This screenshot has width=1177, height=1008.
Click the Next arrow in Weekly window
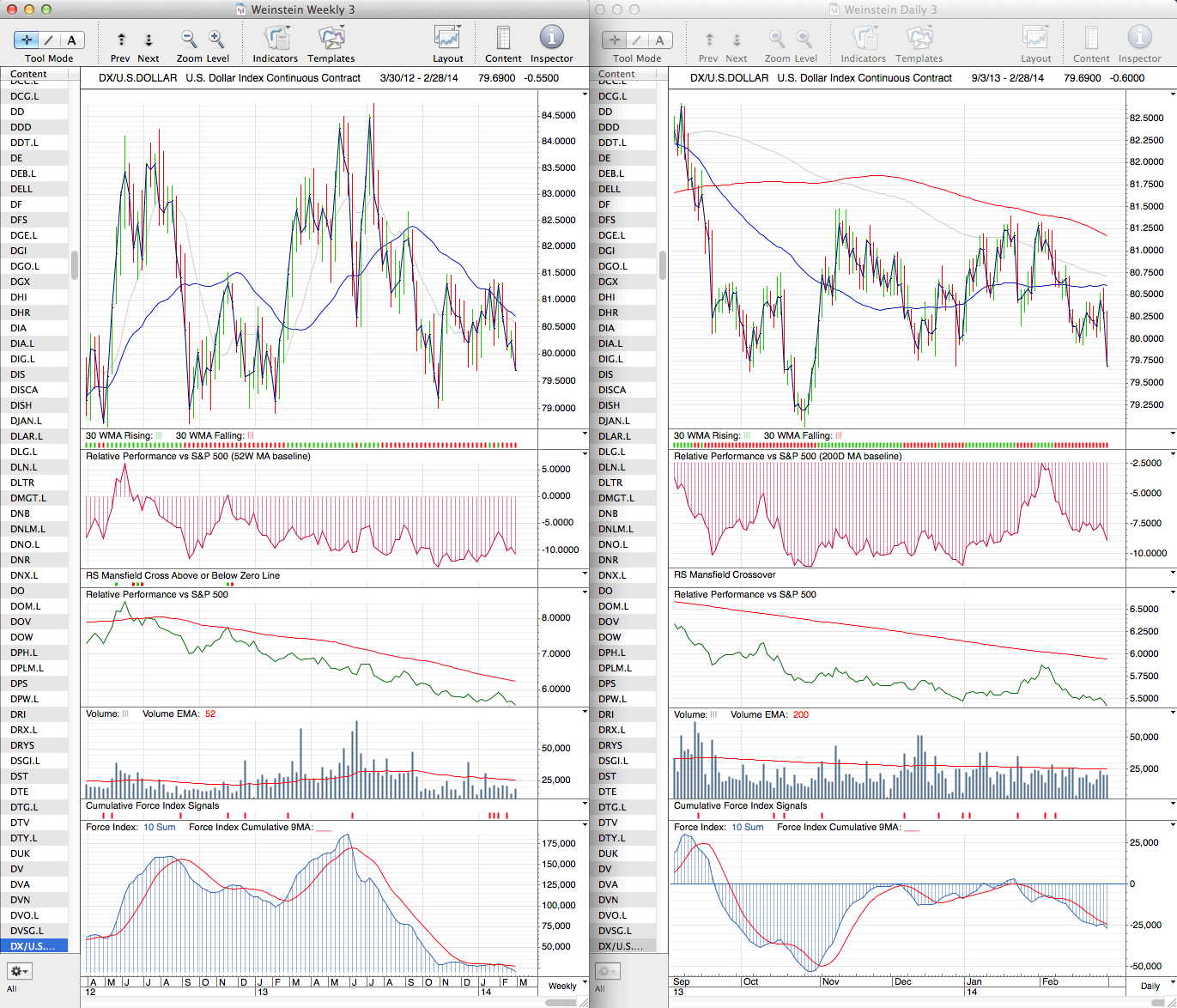tap(149, 39)
